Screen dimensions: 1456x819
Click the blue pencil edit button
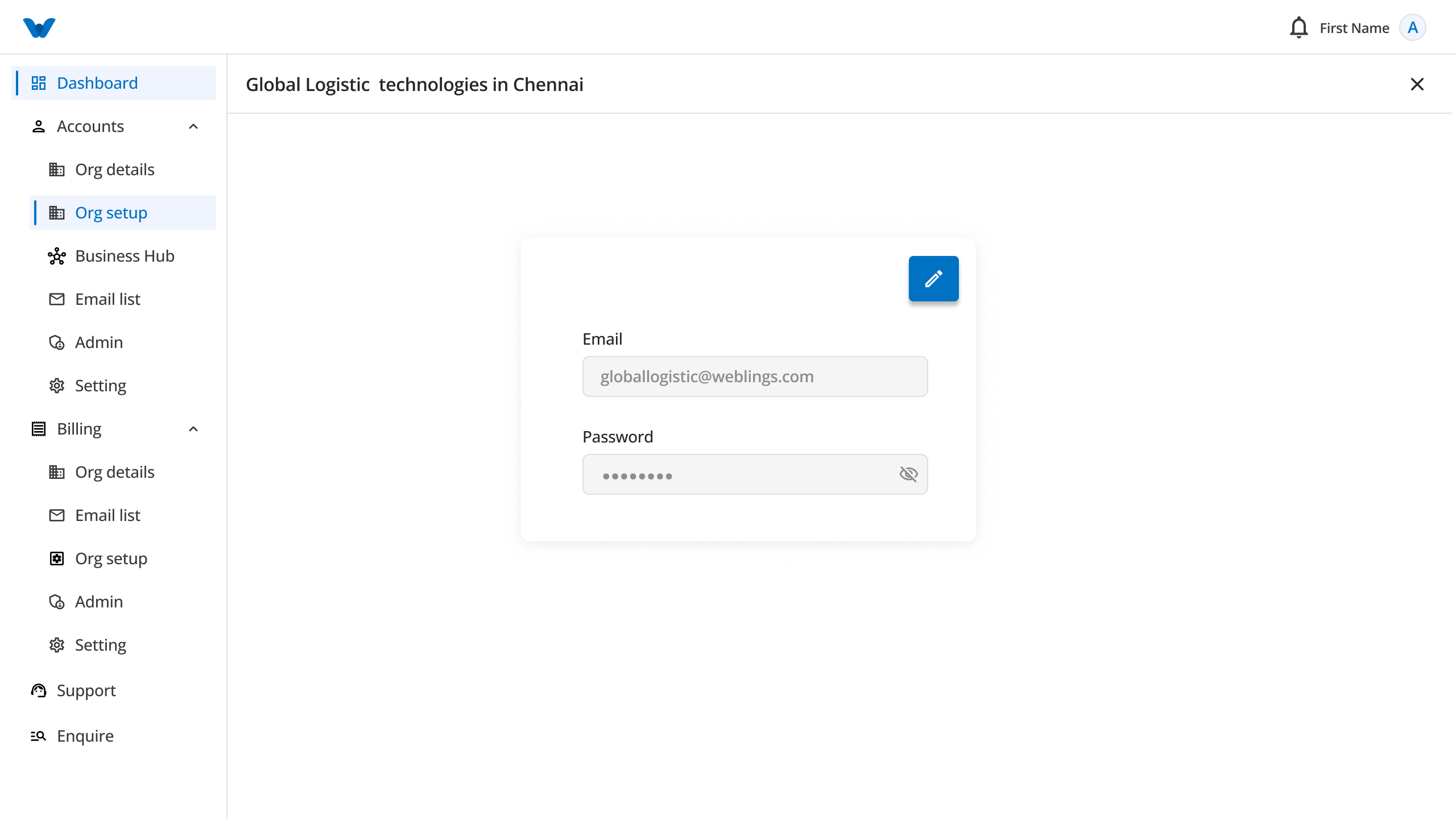(933, 279)
